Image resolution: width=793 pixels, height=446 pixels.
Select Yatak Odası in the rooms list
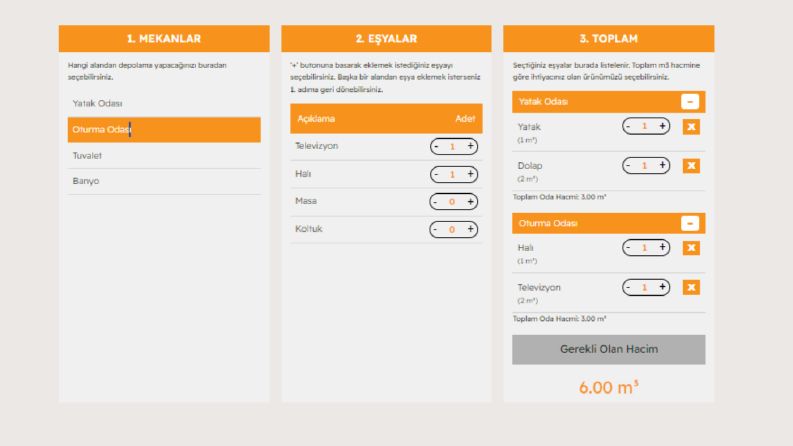click(x=164, y=104)
